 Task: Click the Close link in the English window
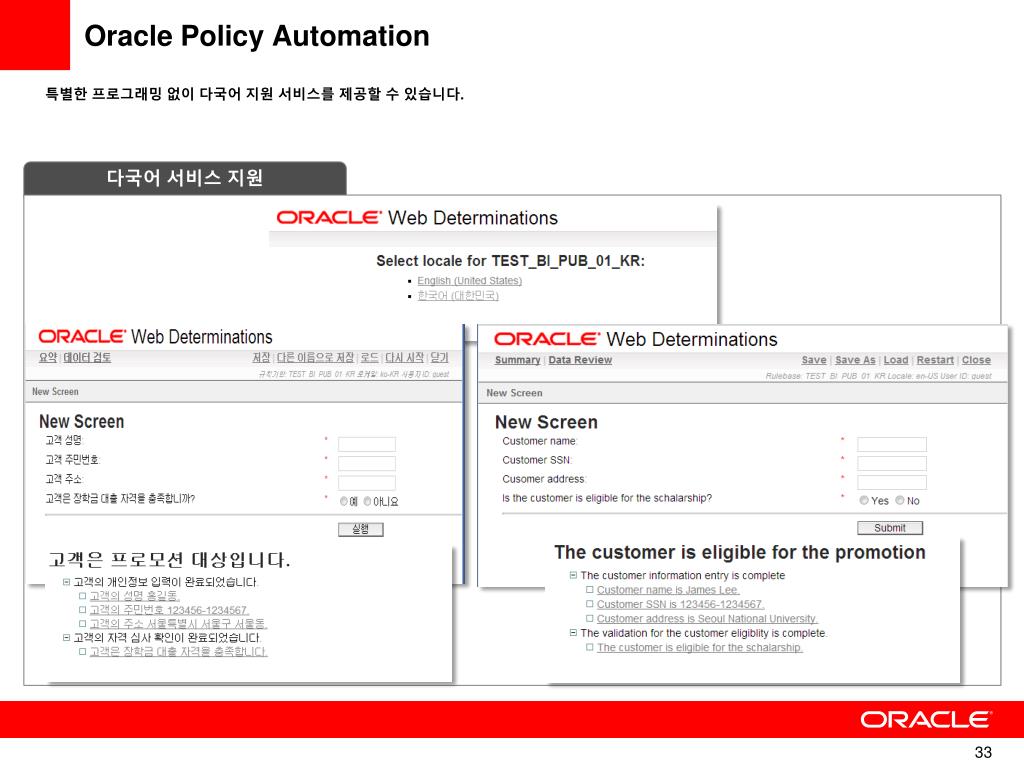click(x=976, y=360)
